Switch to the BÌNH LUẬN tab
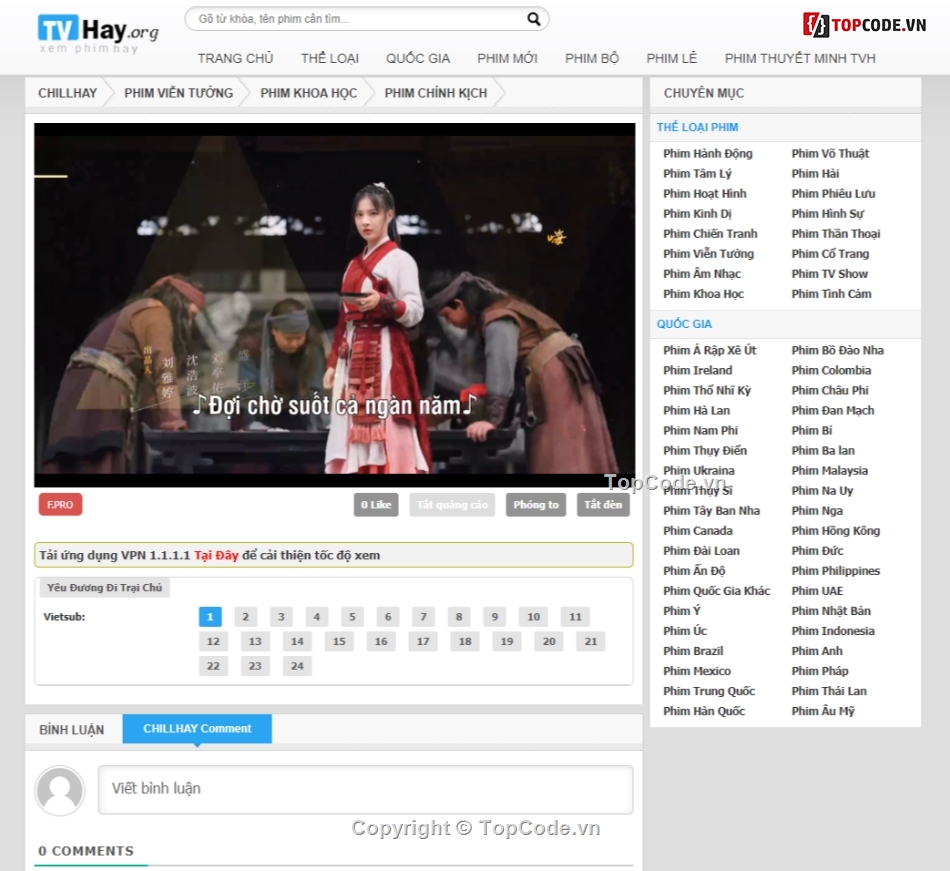950x871 pixels. [x=71, y=729]
